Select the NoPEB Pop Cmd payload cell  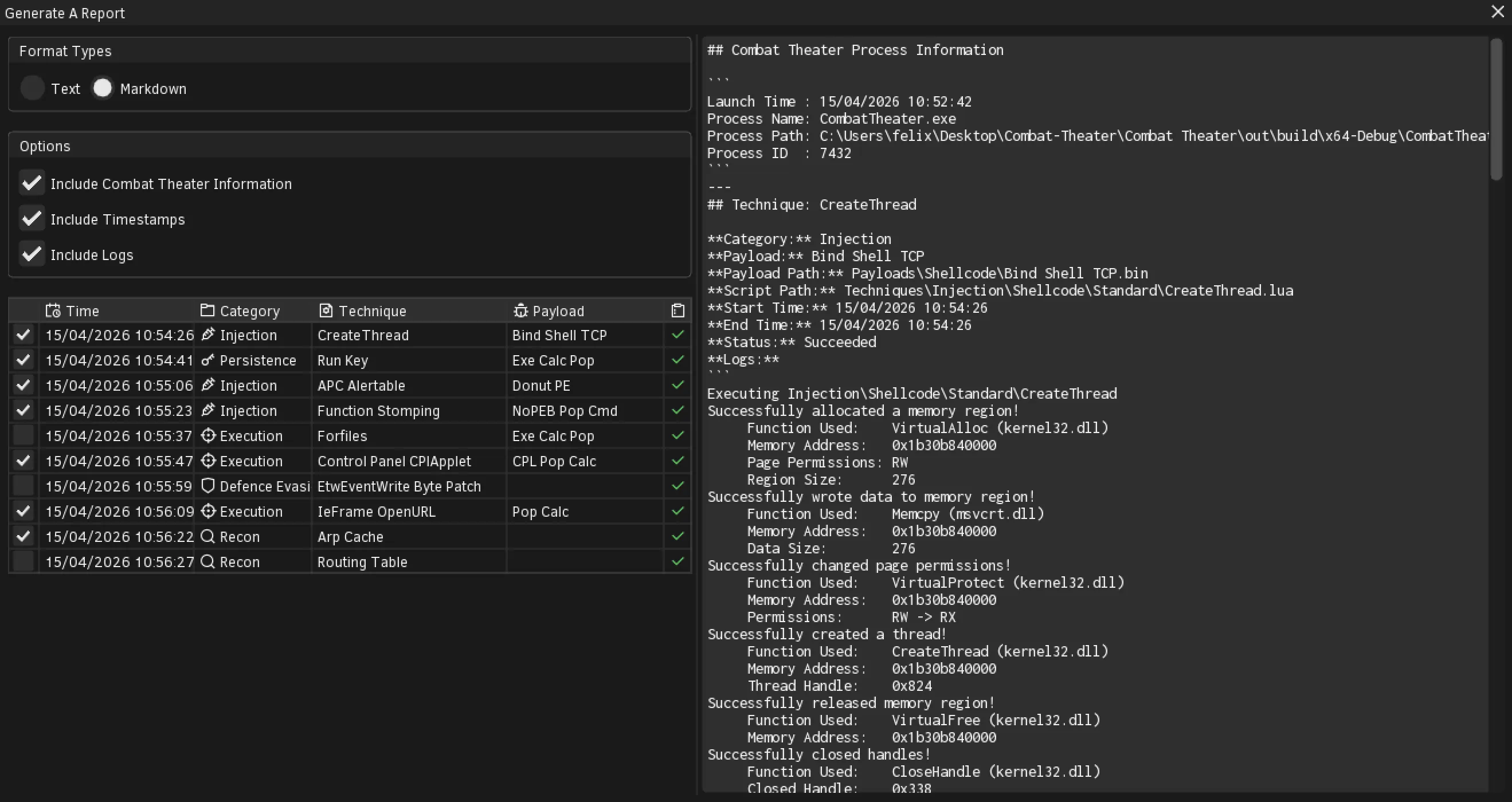[x=585, y=411]
